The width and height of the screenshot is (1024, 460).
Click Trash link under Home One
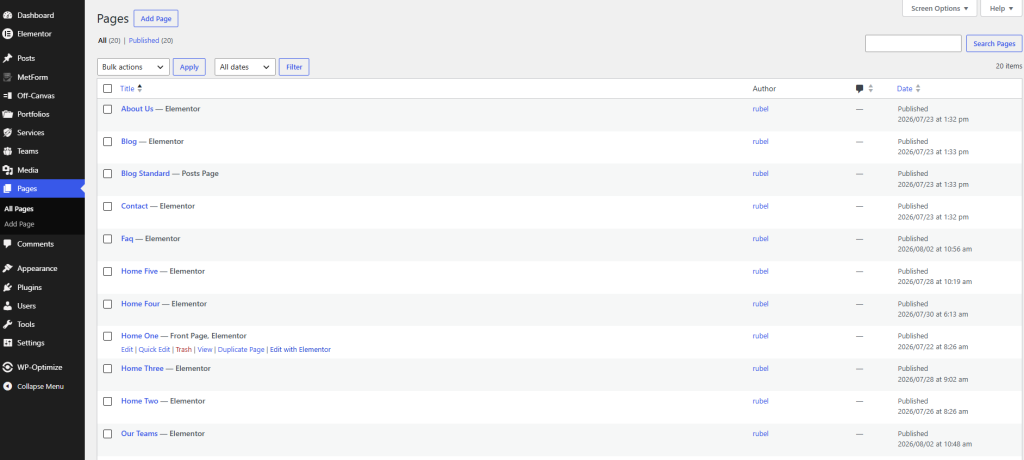[x=184, y=350]
